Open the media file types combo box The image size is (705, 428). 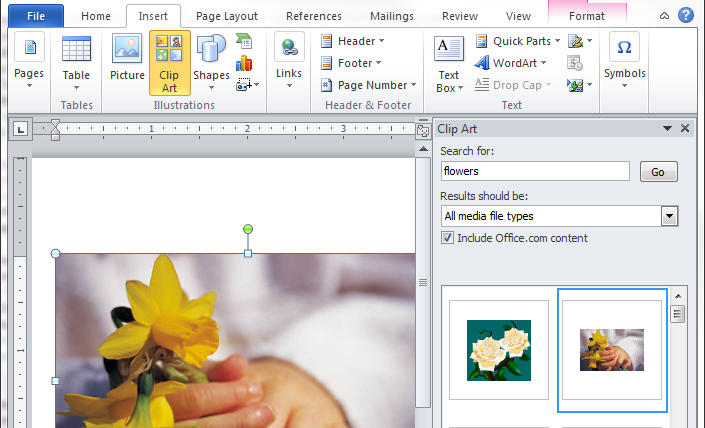pos(559,216)
